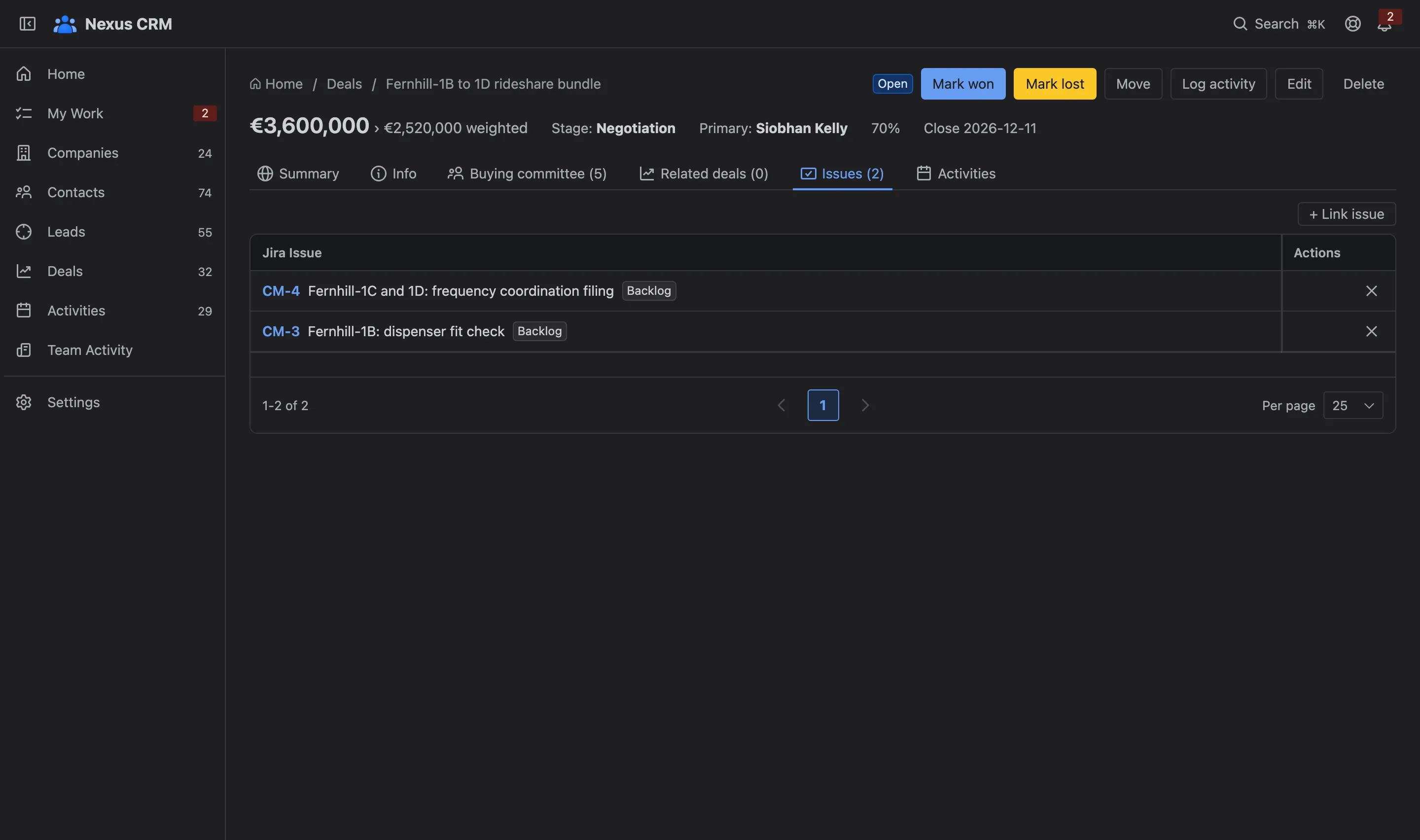The image size is (1420, 840).
Task: Click the search magnifier icon
Action: (1240, 24)
